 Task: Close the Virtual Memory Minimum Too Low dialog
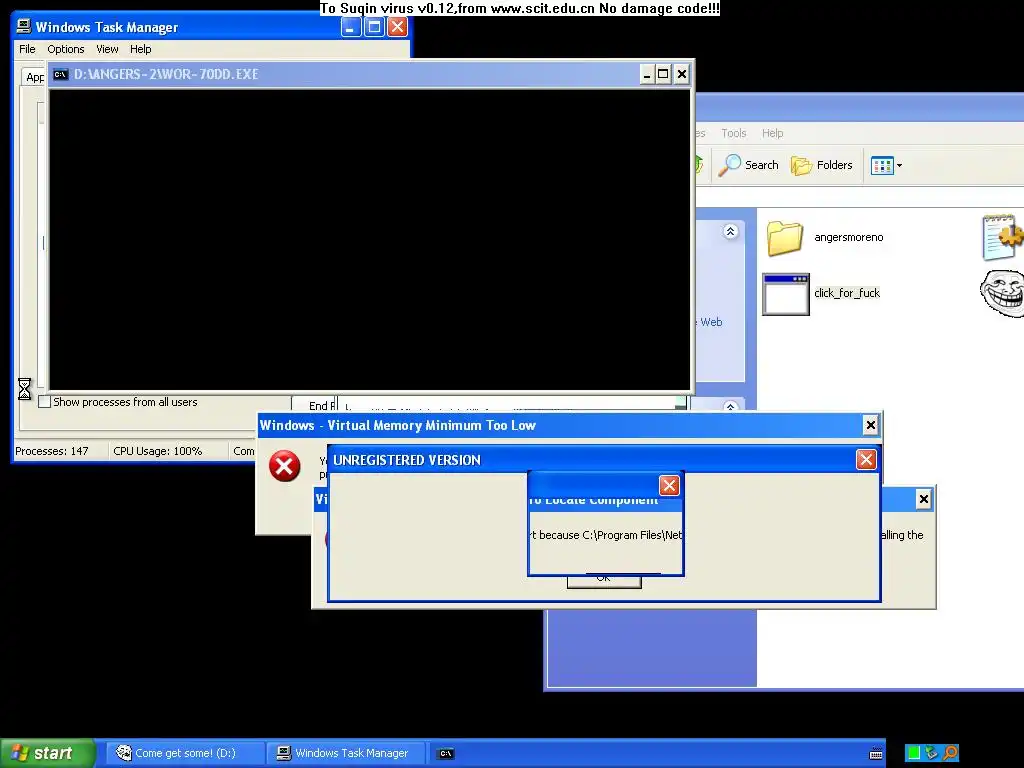pyautogui.click(x=871, y=426)
